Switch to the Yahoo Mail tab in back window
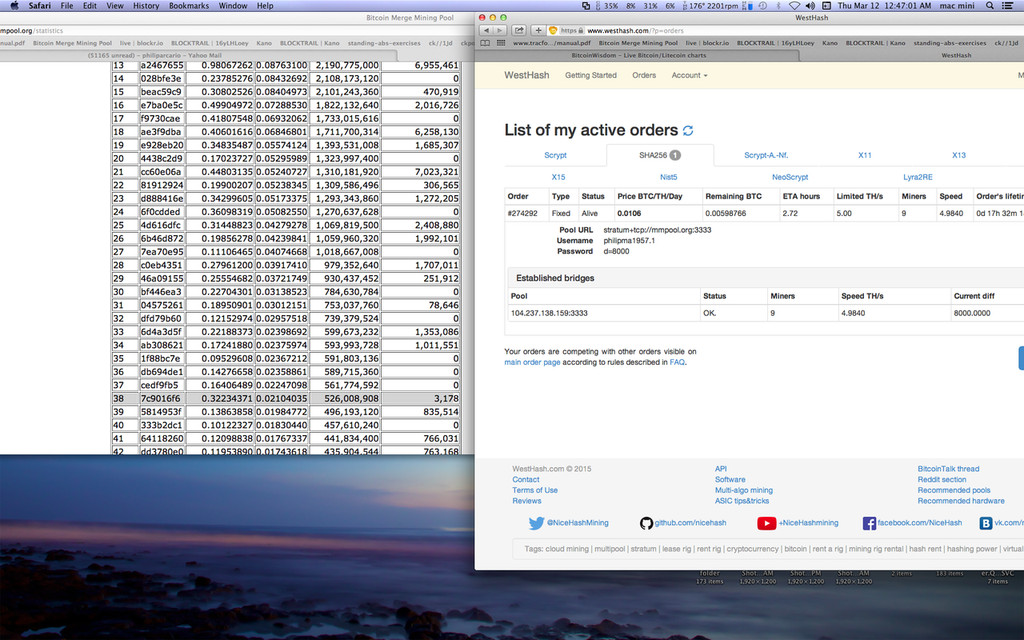 (155, 56)
